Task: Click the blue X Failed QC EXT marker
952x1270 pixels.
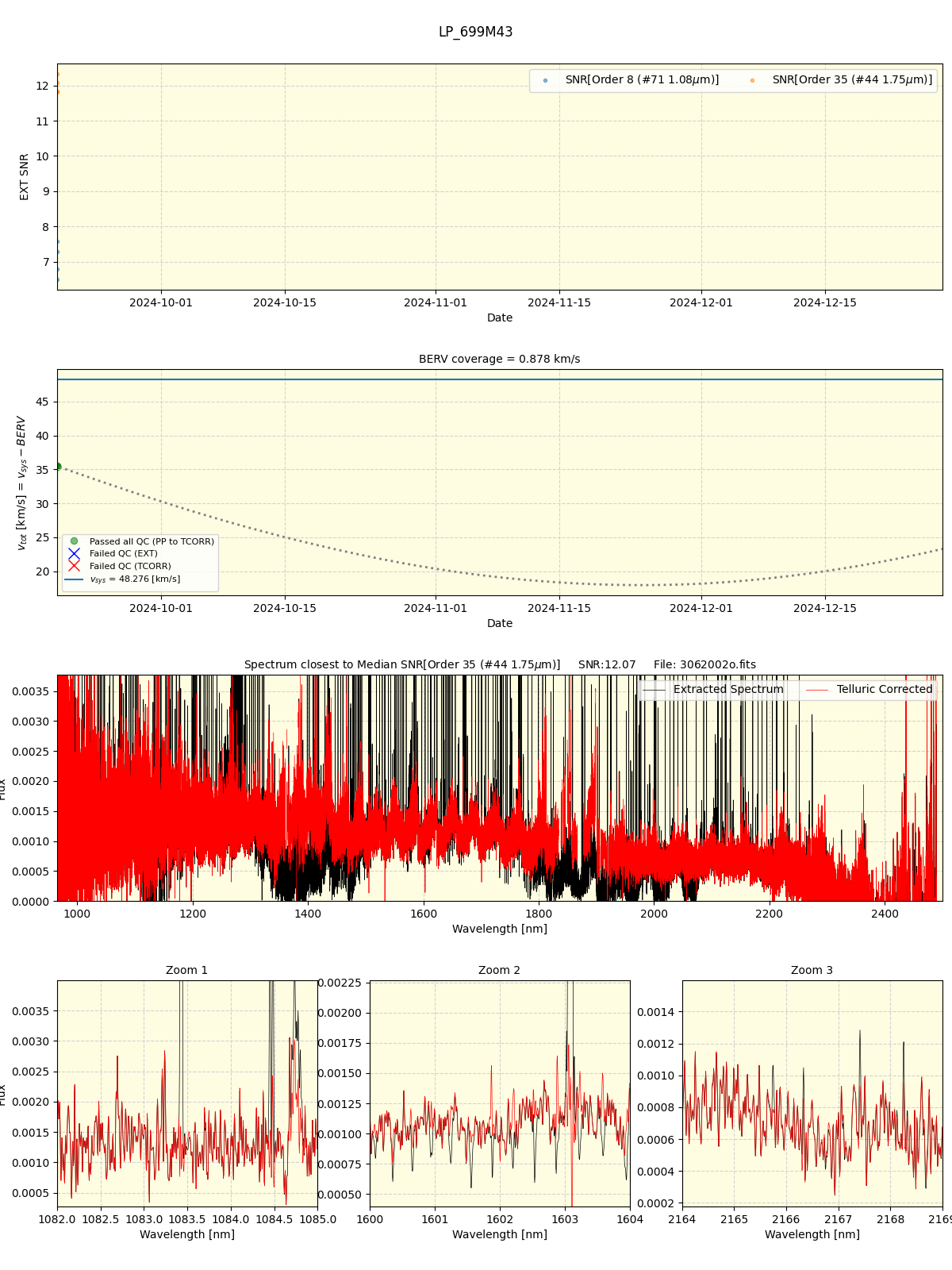Action: click(74, 553)
